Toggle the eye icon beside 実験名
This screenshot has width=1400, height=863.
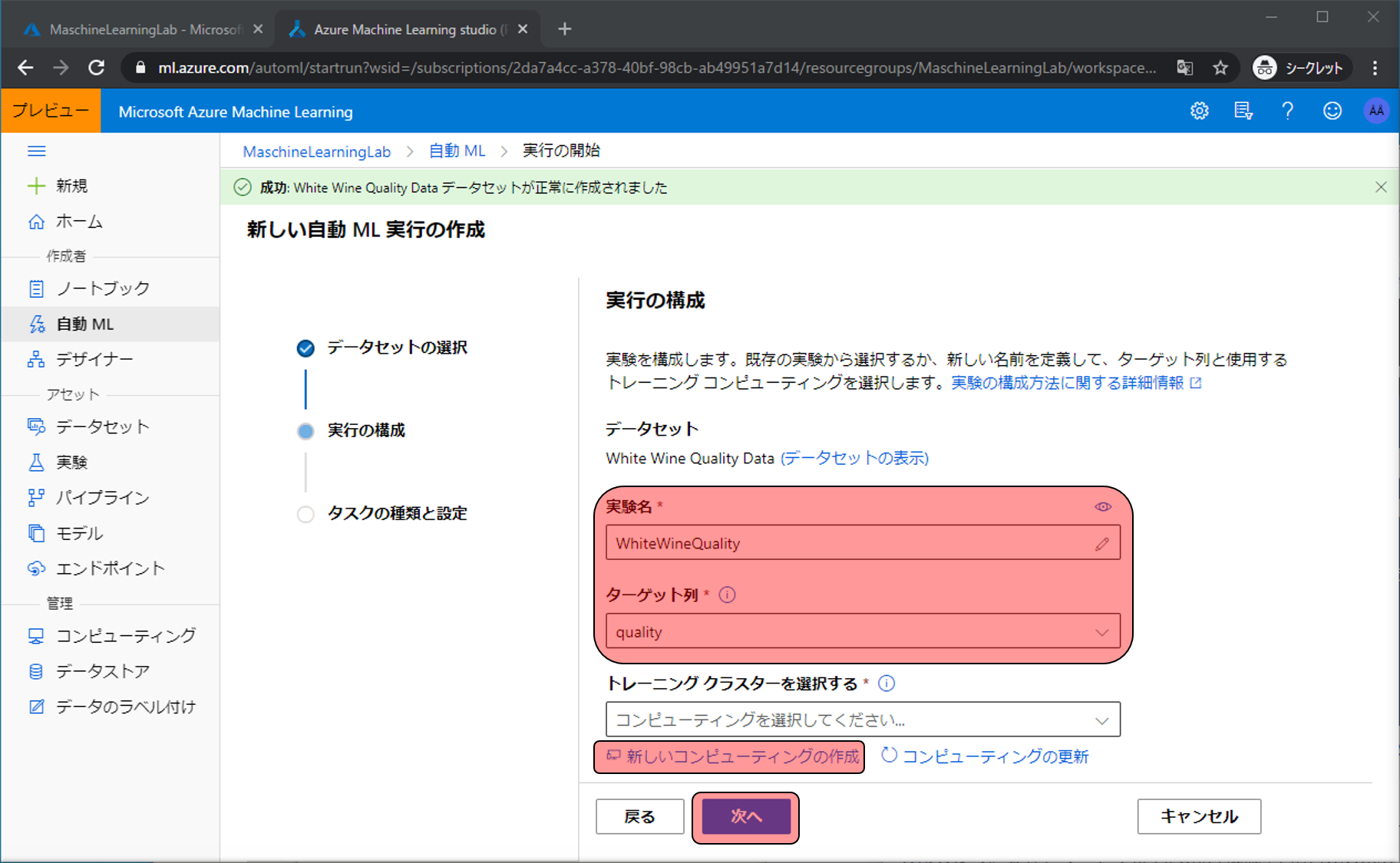pos(1103,507)
